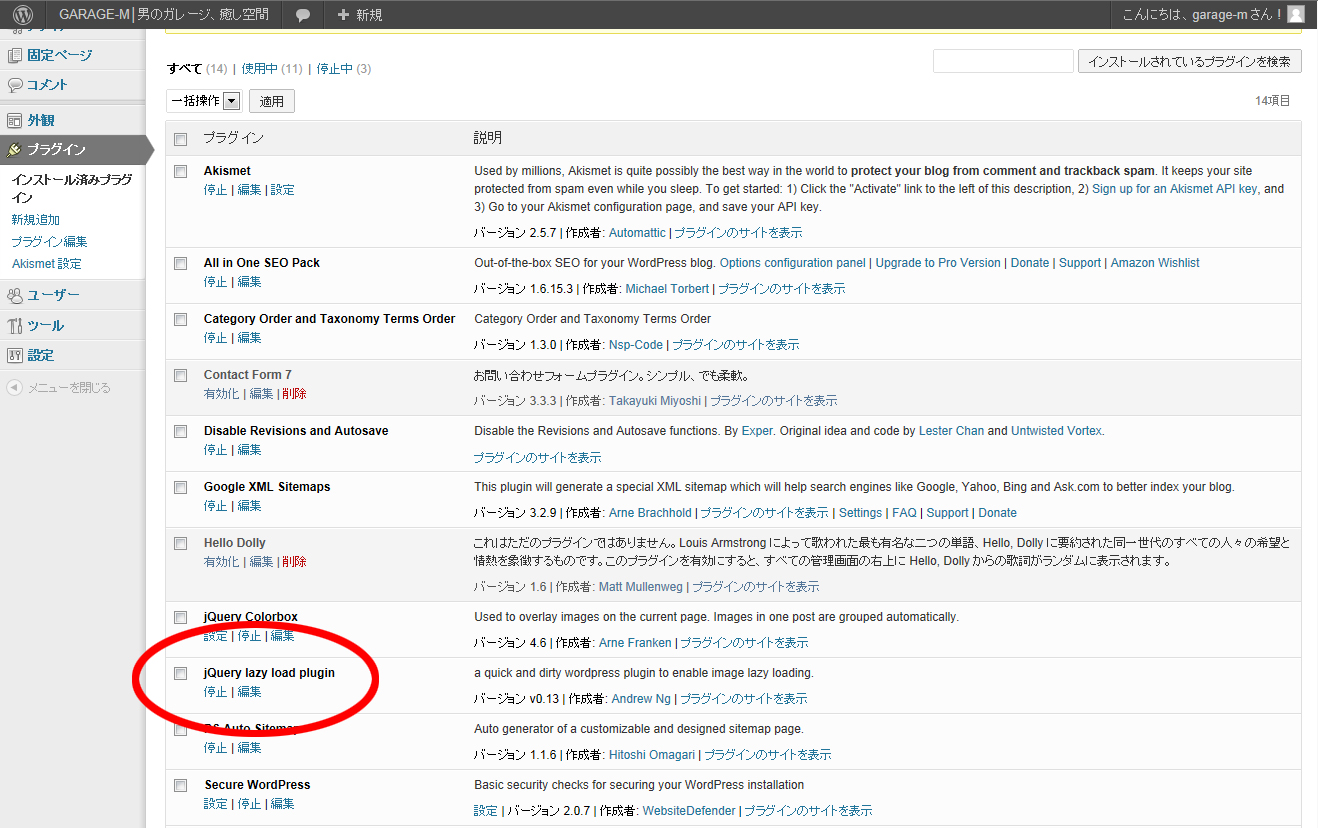The image size is (1318, 828).
Task: Click the 適用 apply button
Action: point(272,101)
